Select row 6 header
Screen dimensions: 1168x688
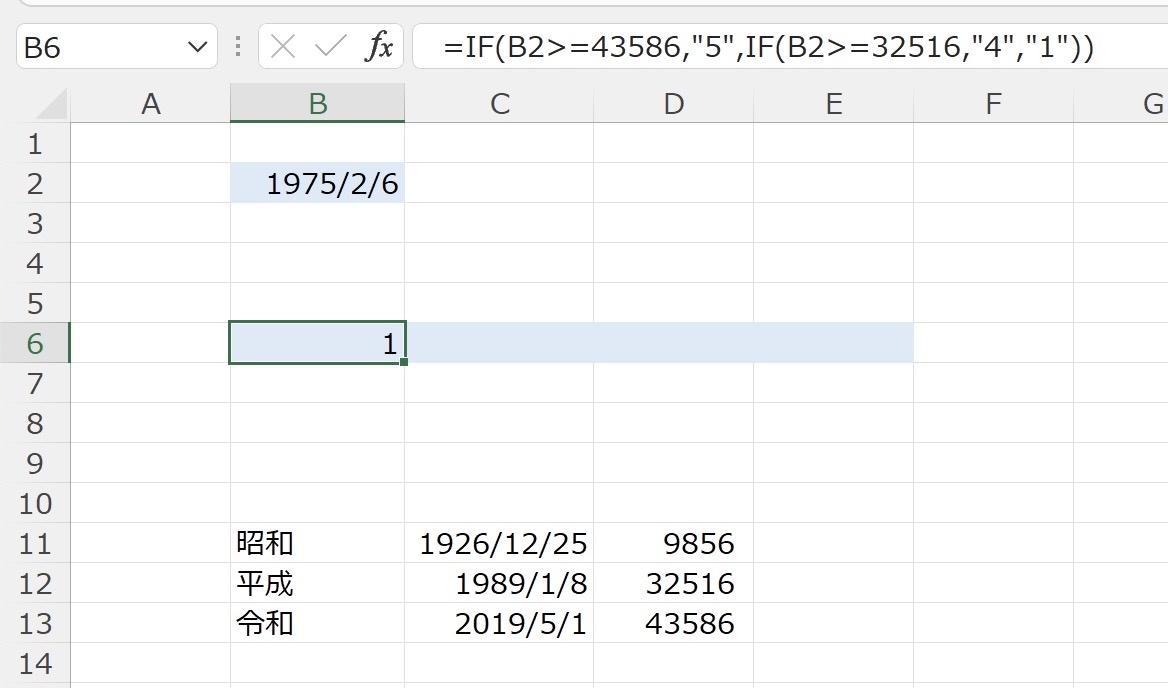click(35, 343)
